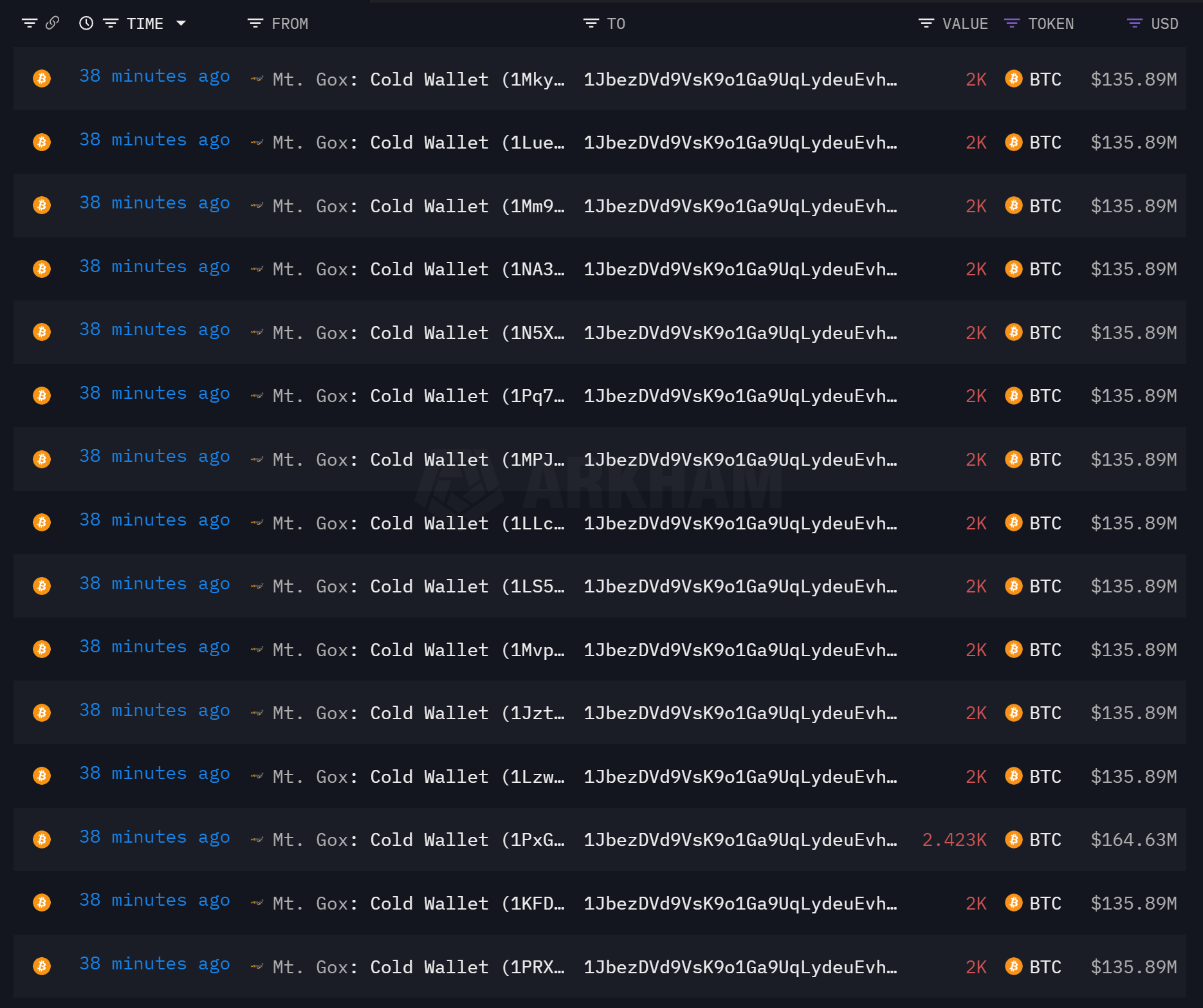Click the TOKEN column header label

click(x=1051, y=24)
